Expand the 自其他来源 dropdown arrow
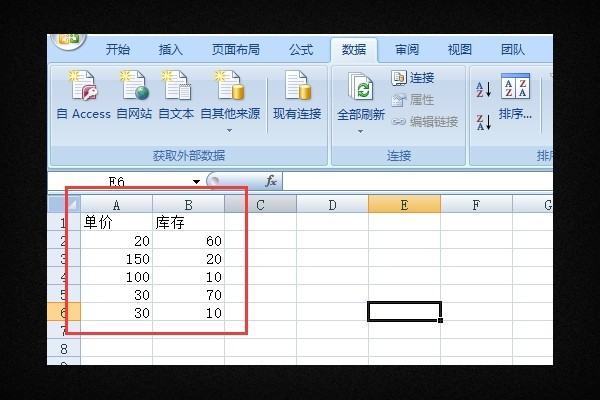600x400 pixels. (229, 131)
